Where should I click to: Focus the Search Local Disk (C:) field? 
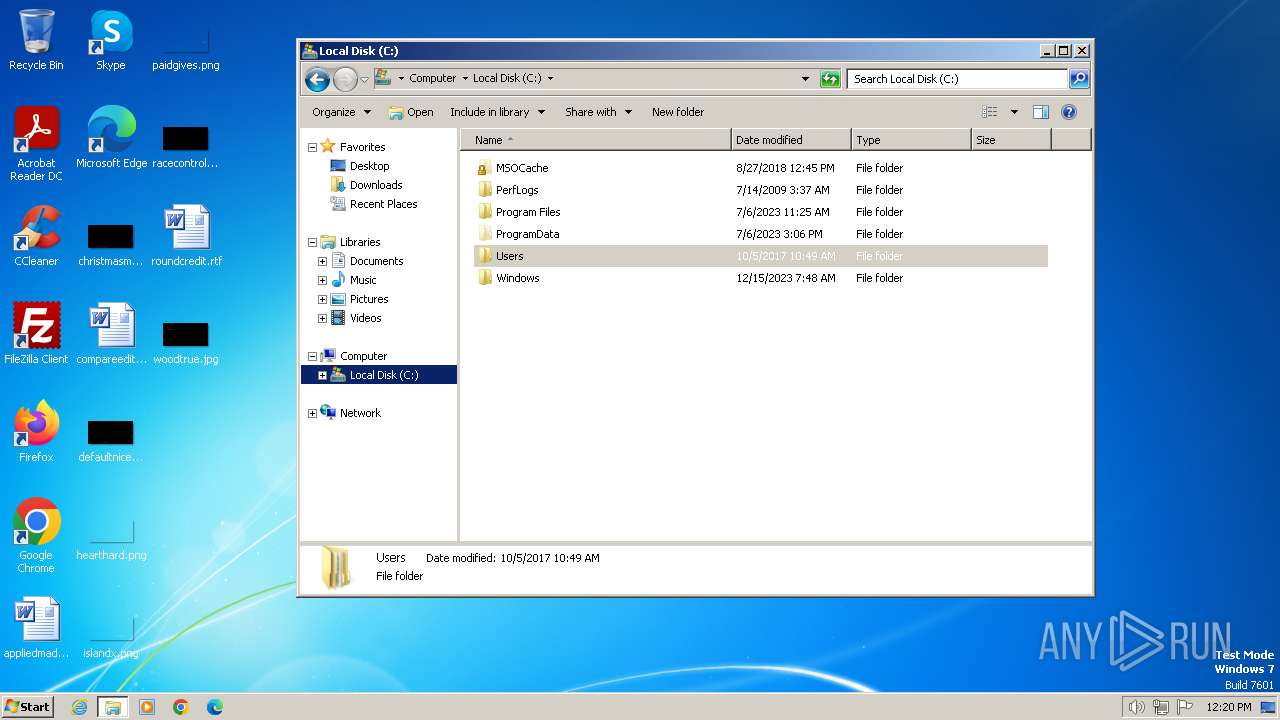pyautogui.click(x=957, y=79)
